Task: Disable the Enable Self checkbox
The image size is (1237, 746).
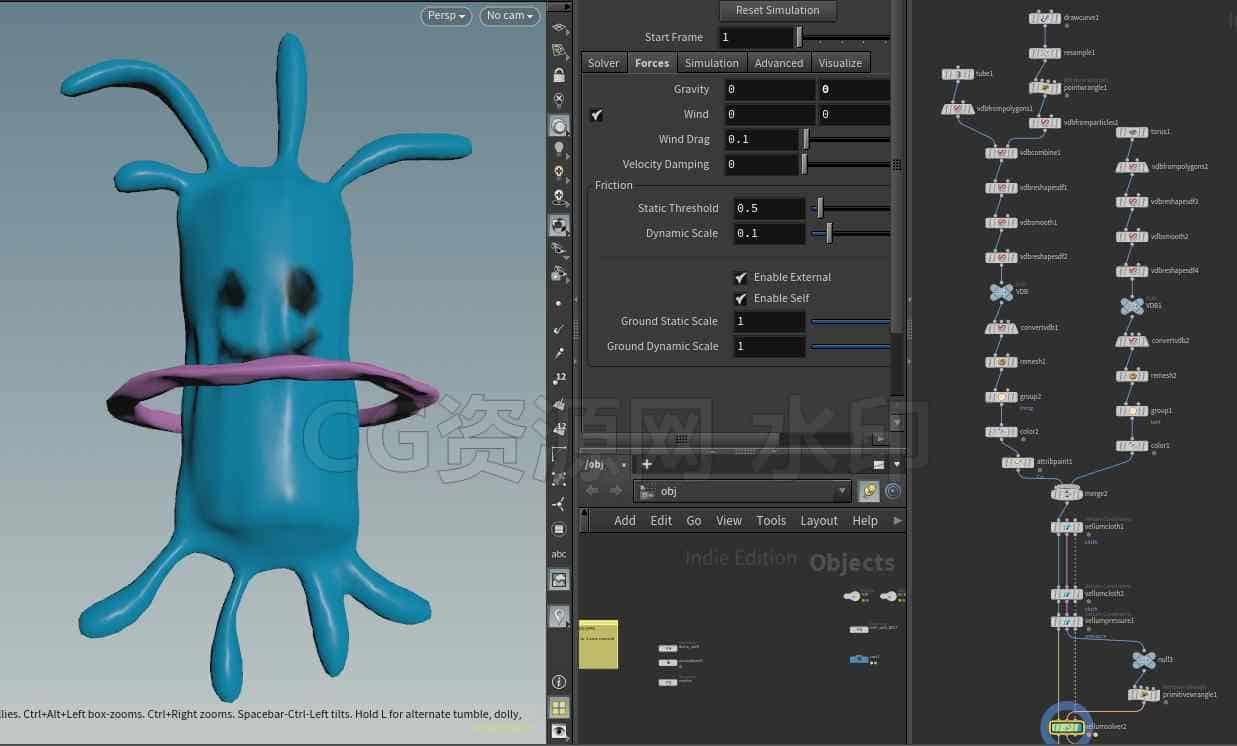Action: point(740,299)
